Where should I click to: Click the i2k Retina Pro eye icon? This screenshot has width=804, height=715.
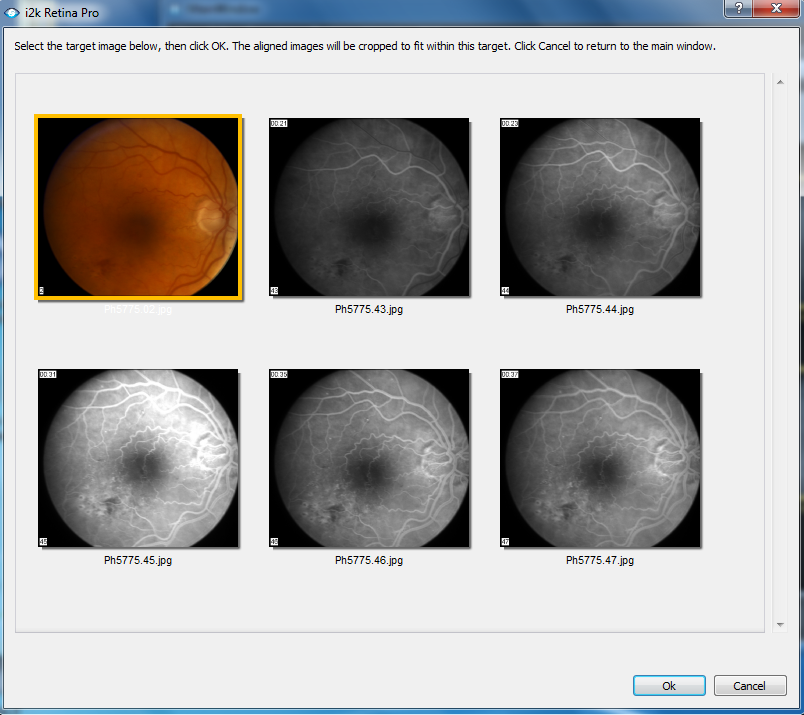[11, 13]
